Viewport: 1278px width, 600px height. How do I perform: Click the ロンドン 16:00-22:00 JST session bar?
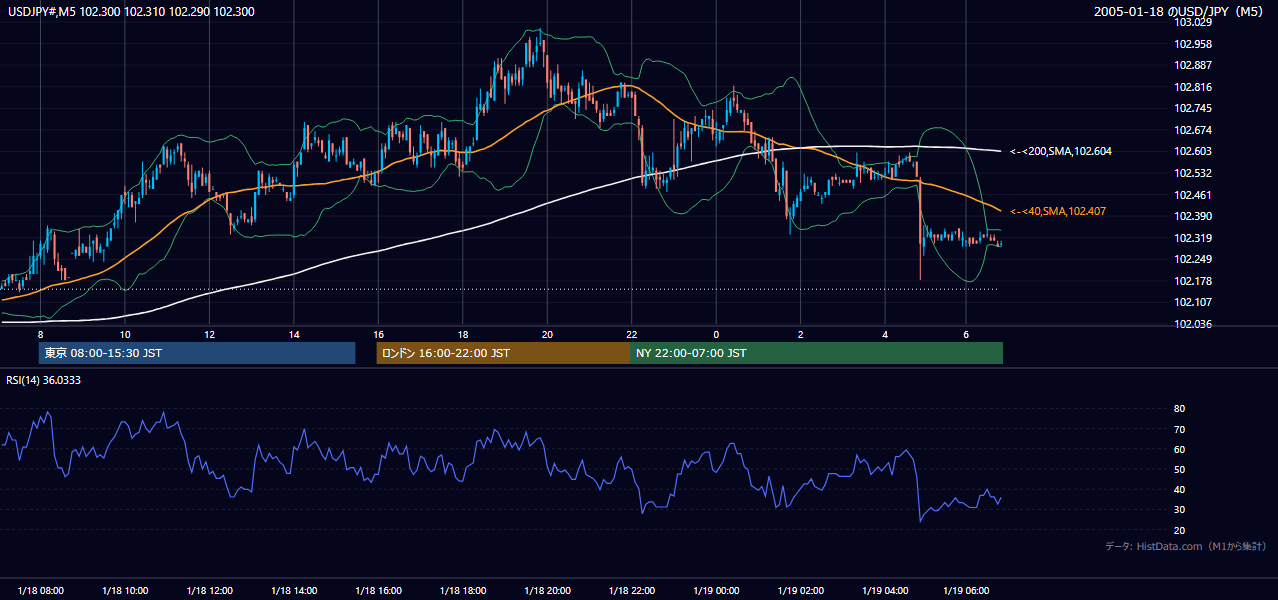[503, 353]
